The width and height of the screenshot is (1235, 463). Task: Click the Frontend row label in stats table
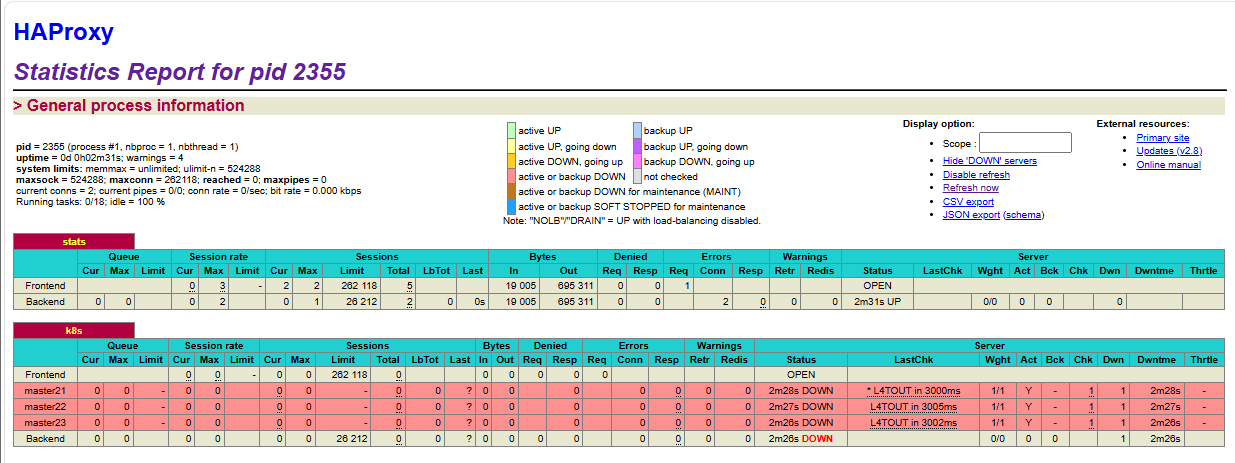(45, 285)
